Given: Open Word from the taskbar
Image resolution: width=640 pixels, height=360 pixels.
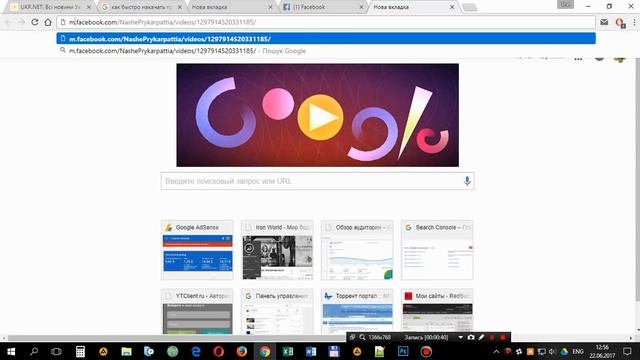Looking at the screenshot, I should (311, 351).
